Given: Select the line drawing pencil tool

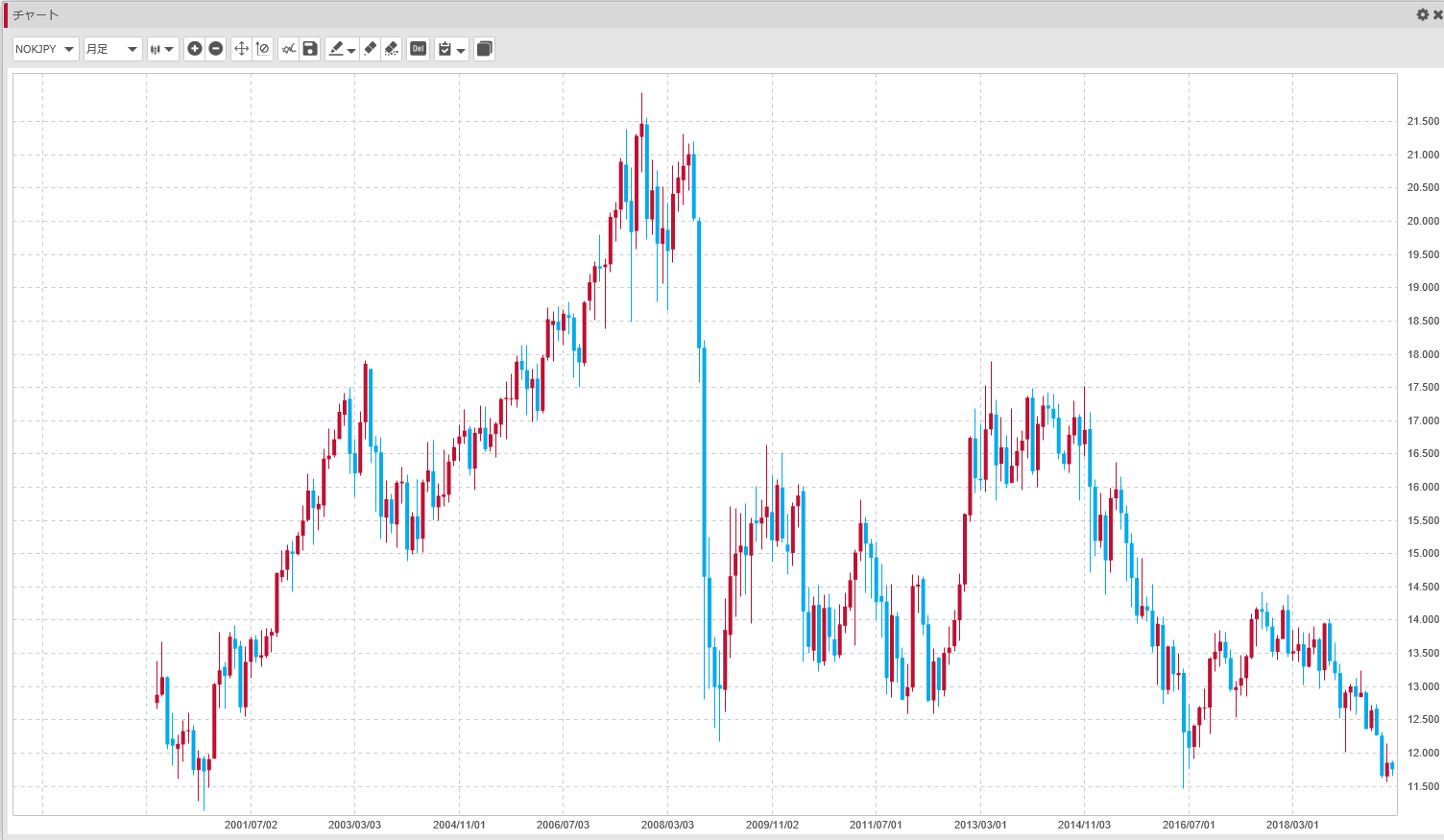Looking at the screenshot, I should [x=335, y=49].
